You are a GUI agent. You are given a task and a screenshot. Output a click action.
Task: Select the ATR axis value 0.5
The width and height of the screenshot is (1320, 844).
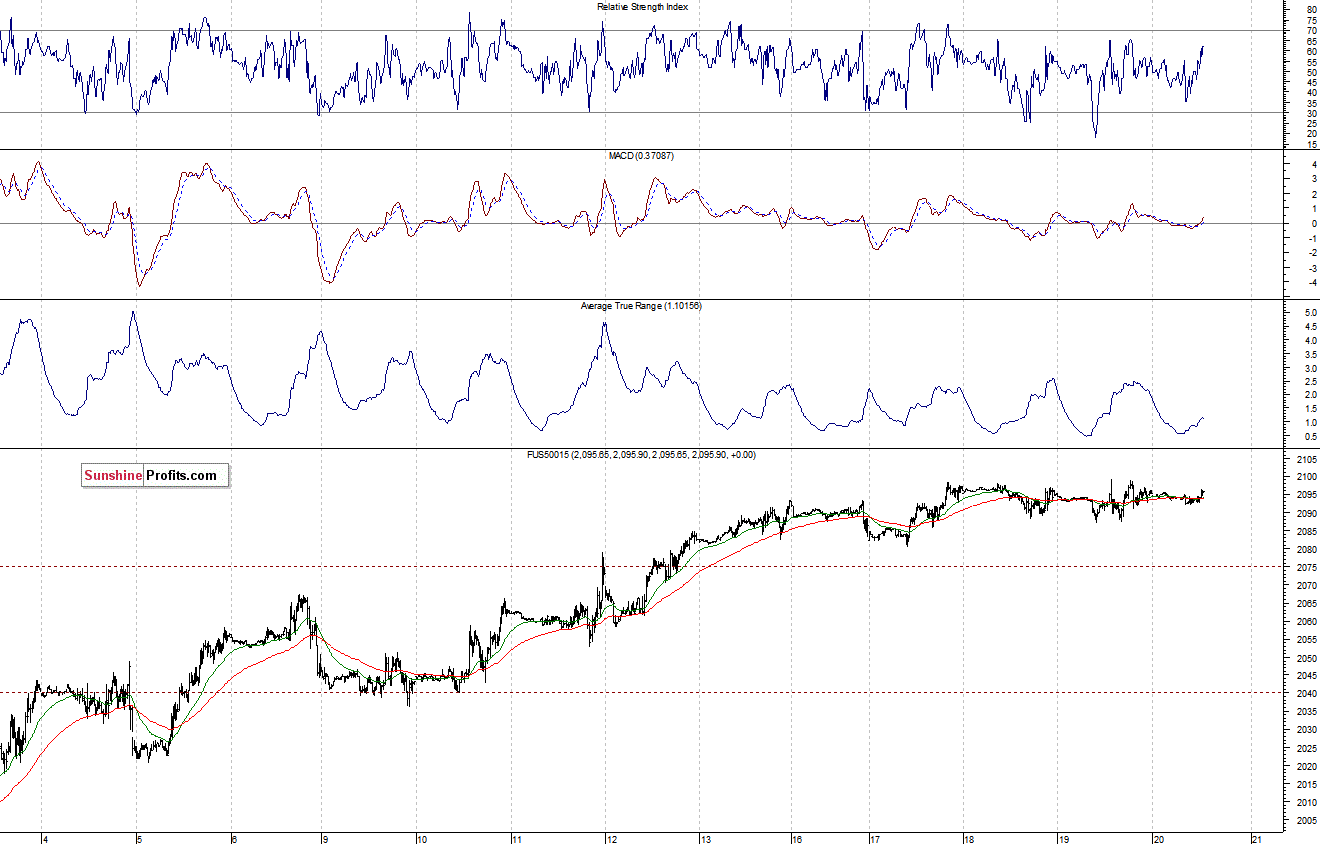(x=1309, y=436)
